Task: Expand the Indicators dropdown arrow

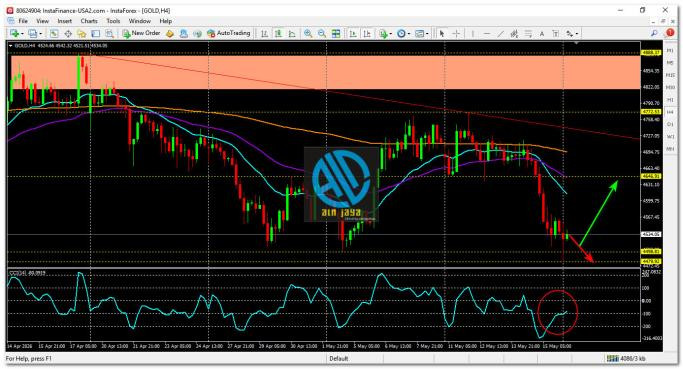Action: (x=391, y=34)
